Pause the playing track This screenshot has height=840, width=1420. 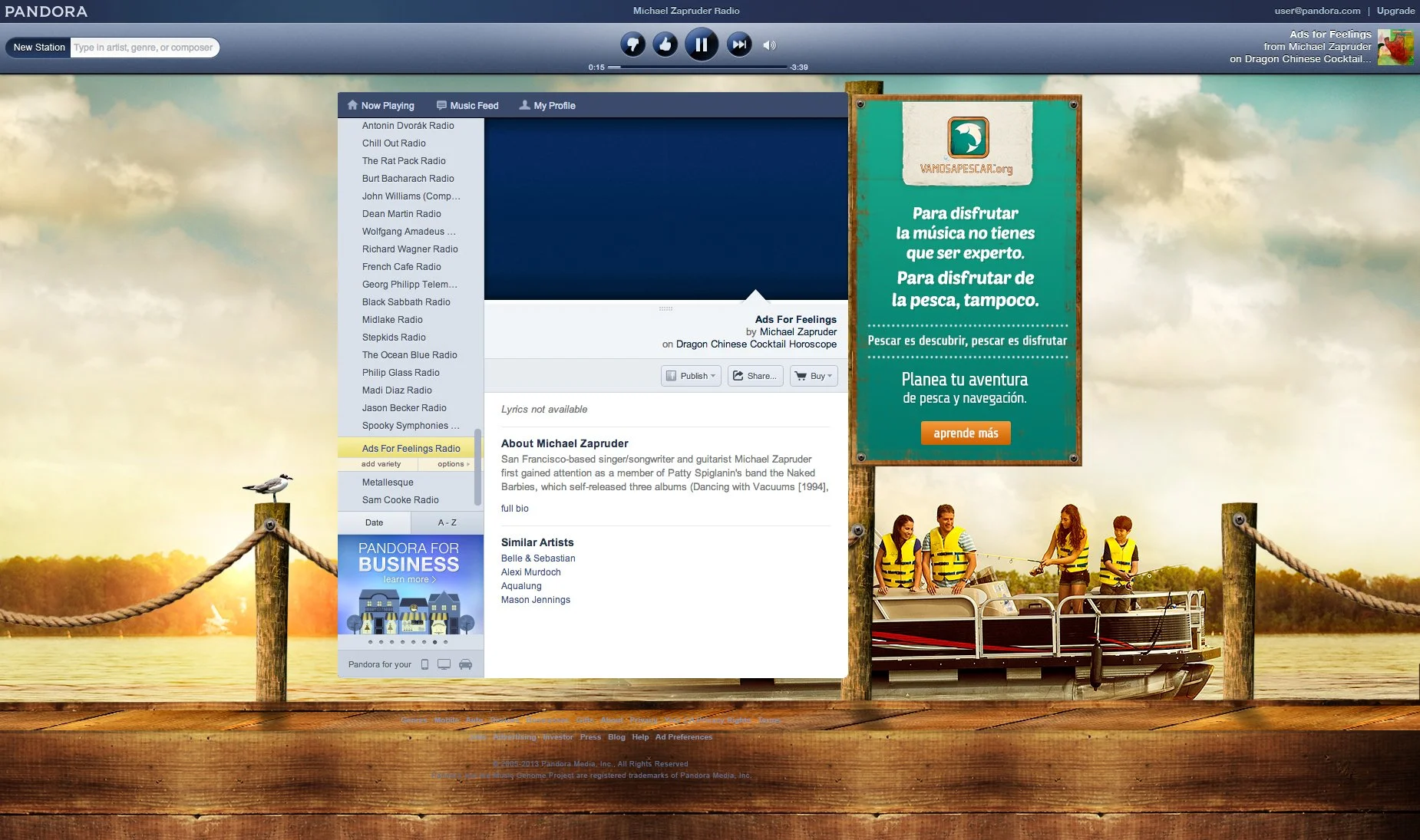(x=702, y=44)
